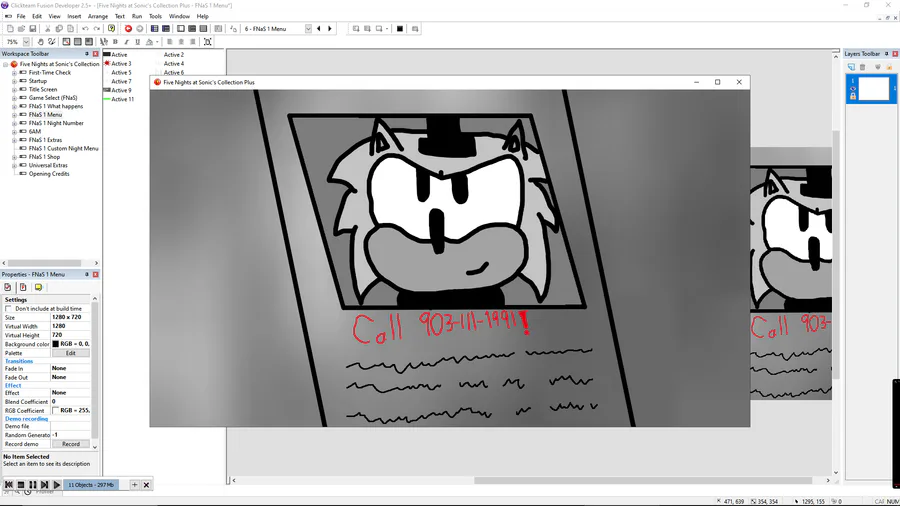Click the play button in debugger bar
The width and height of the screenshot is (900, 506).
[57, 485]
